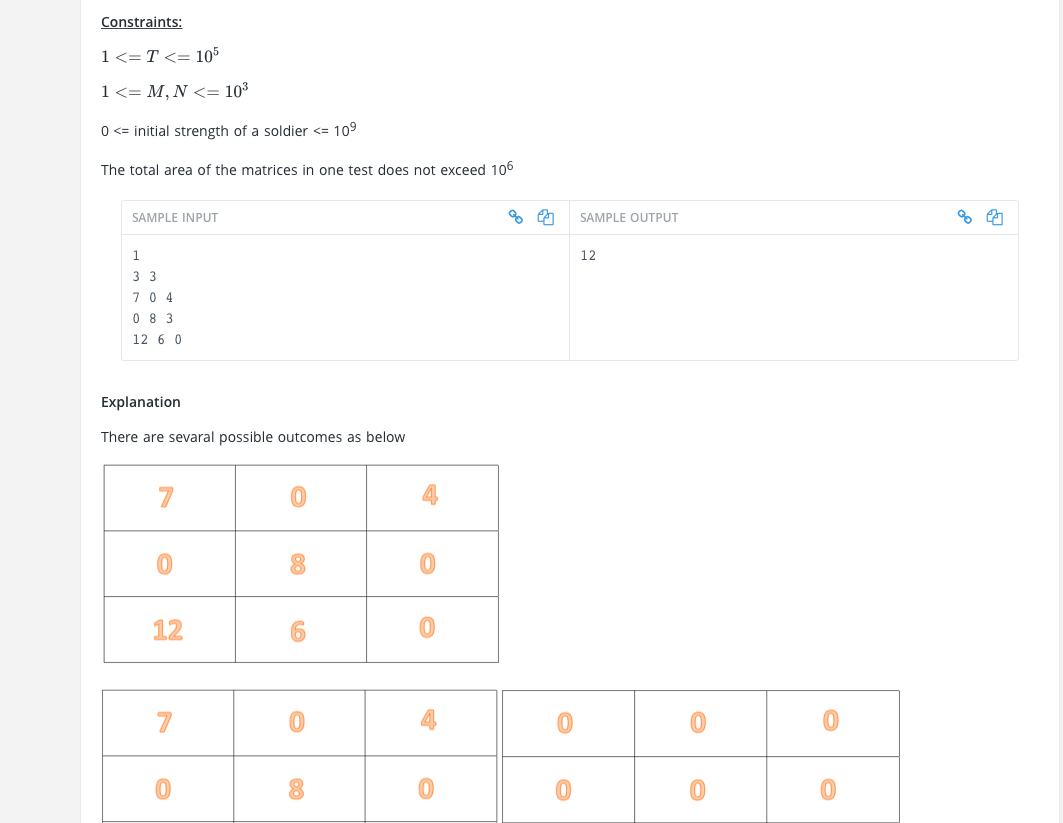
Task: Select the 6 cell in first grid
Action: [301, 630]
